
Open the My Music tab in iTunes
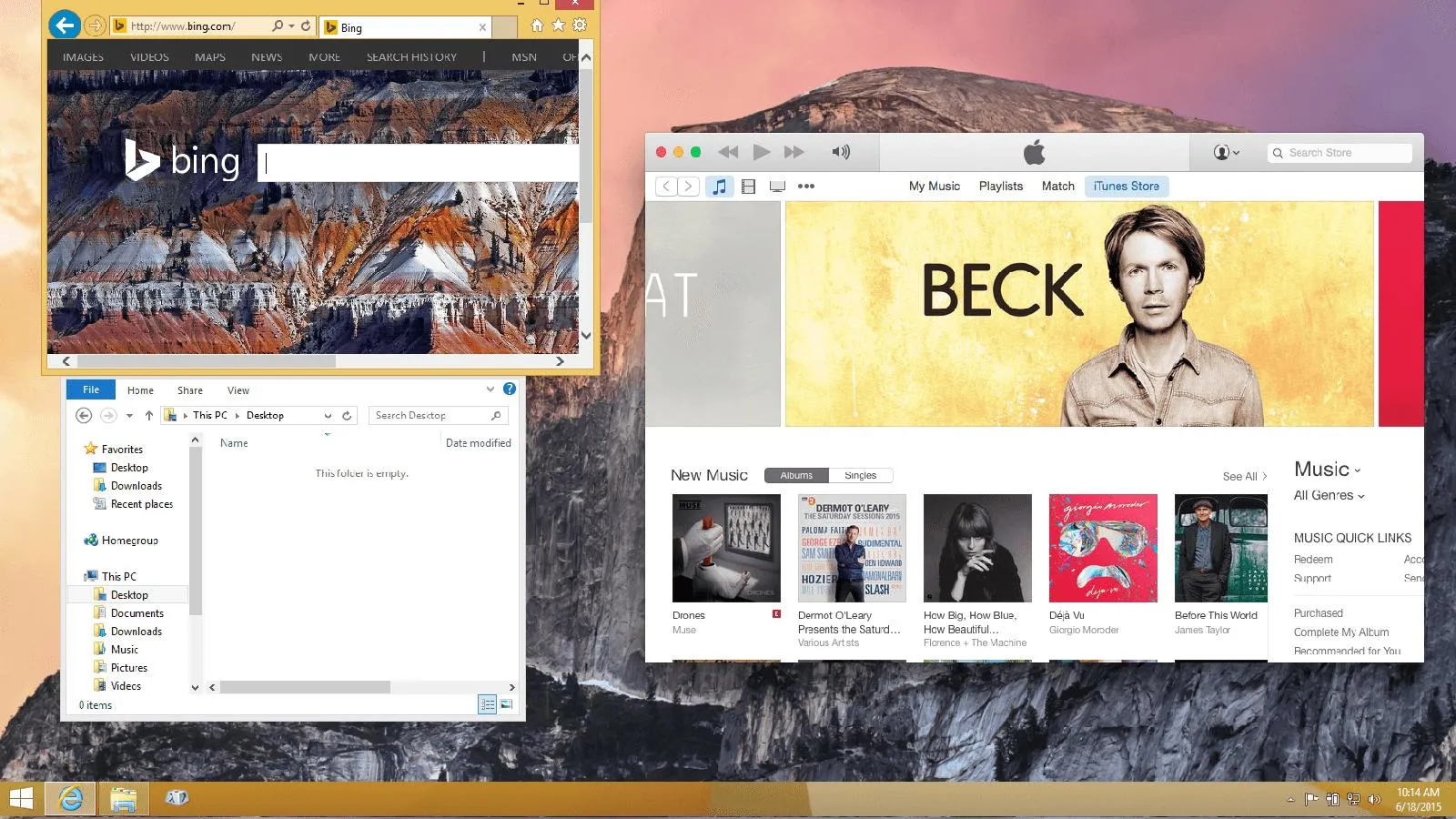pyautogui.click(x=934, y=186)
